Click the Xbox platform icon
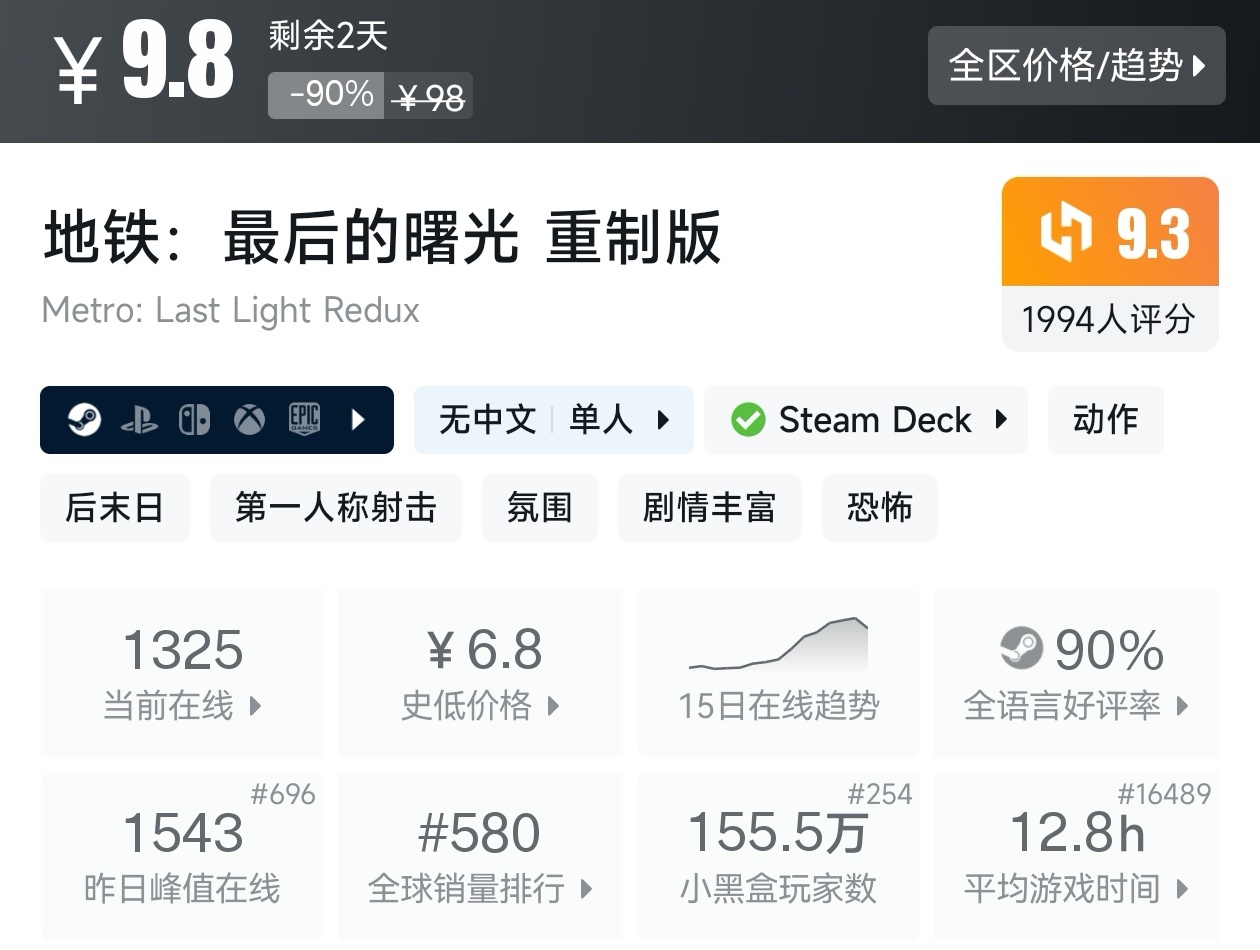Screen dimensions: 1260x950 click(249, 420)
